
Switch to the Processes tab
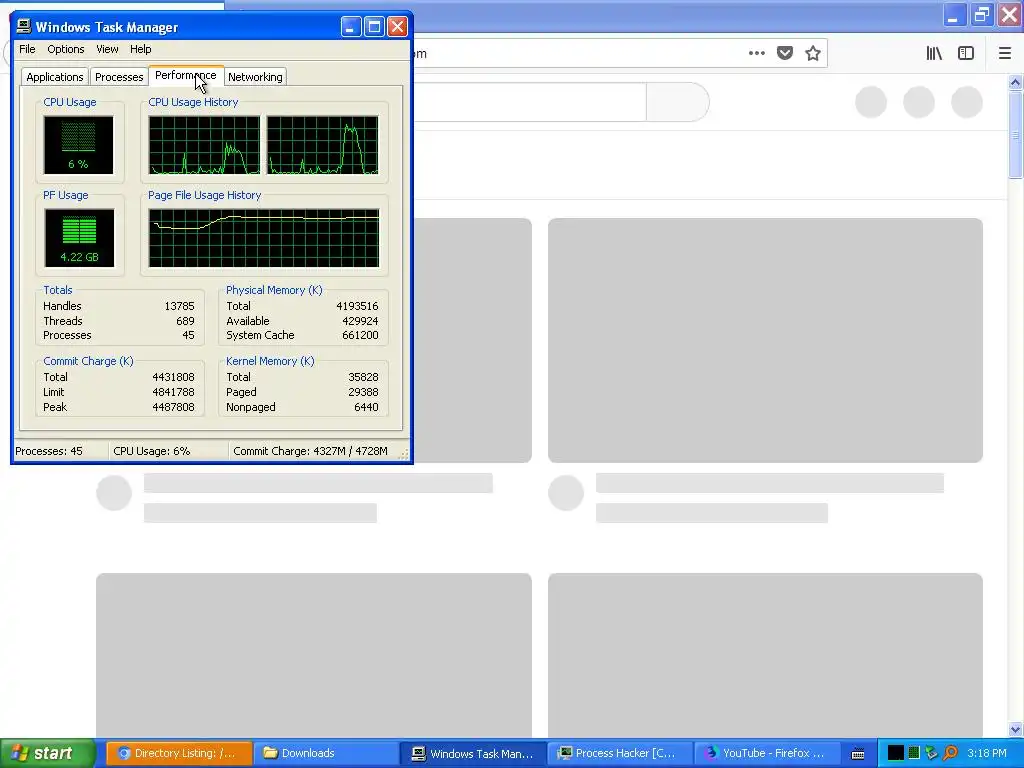pos(119,77)
